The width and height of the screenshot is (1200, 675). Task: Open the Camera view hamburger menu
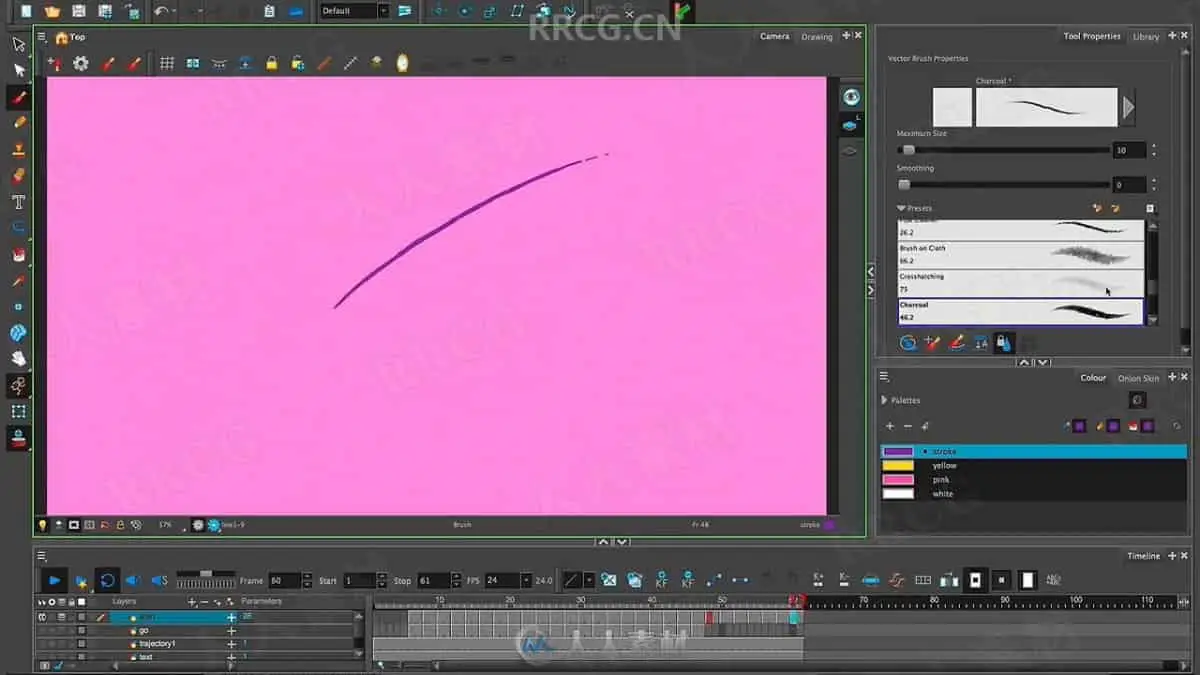pos(41,37)
